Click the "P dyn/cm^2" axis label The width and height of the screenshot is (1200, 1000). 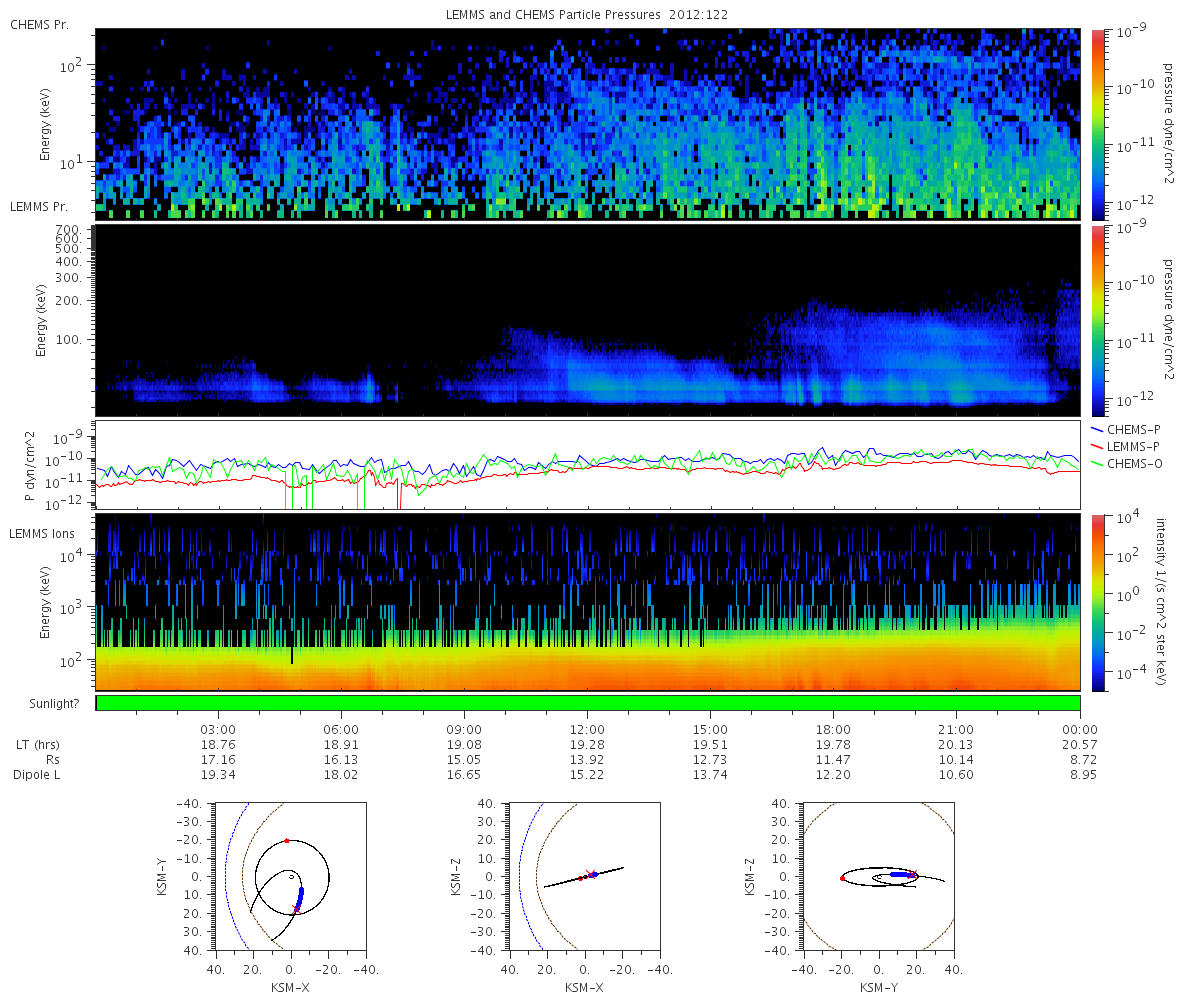tap(31, 466)
